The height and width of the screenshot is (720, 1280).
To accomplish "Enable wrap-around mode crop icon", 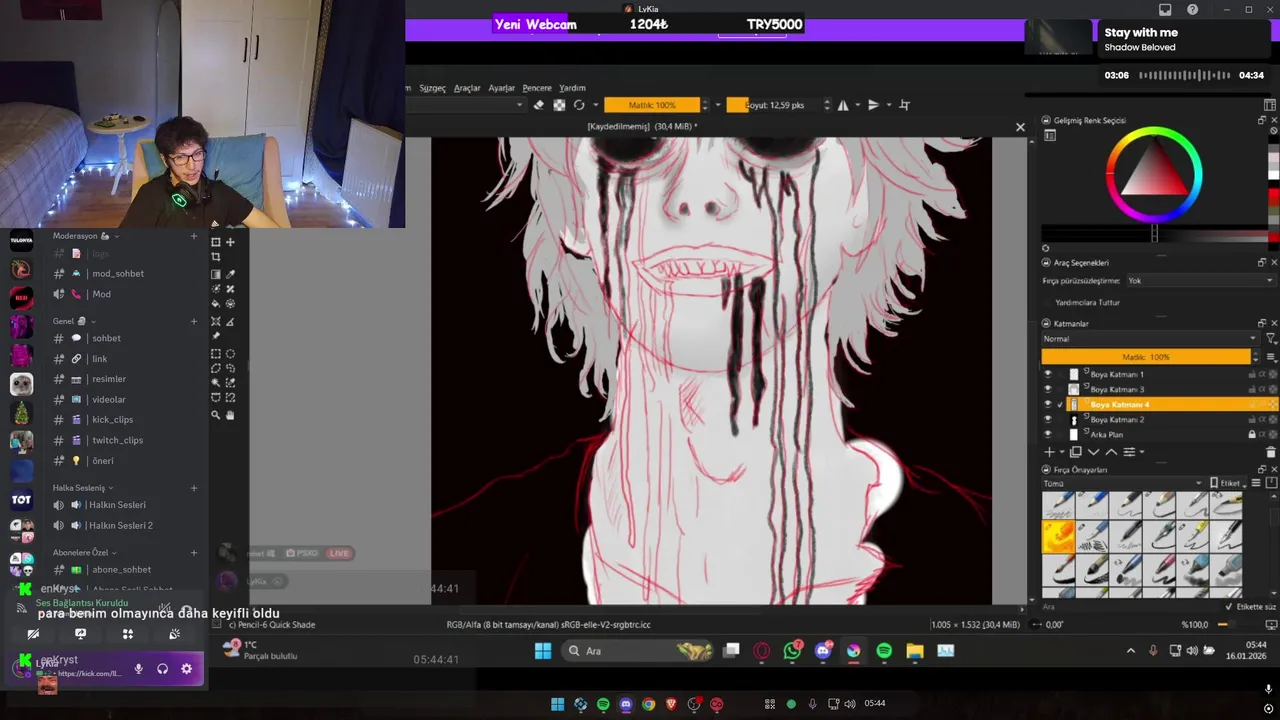I will [x=904, y=105].
